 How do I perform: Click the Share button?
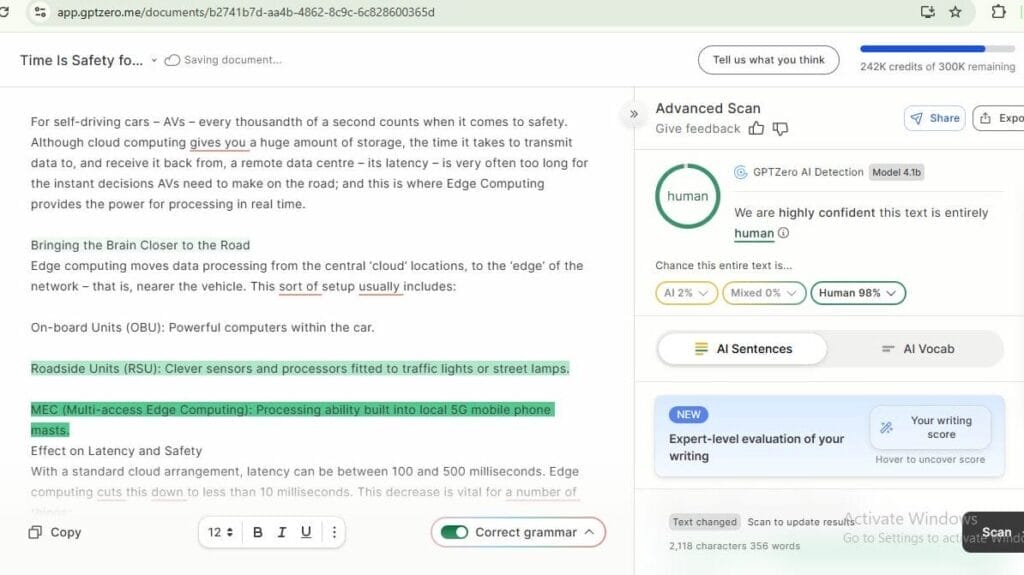point(934,118)
